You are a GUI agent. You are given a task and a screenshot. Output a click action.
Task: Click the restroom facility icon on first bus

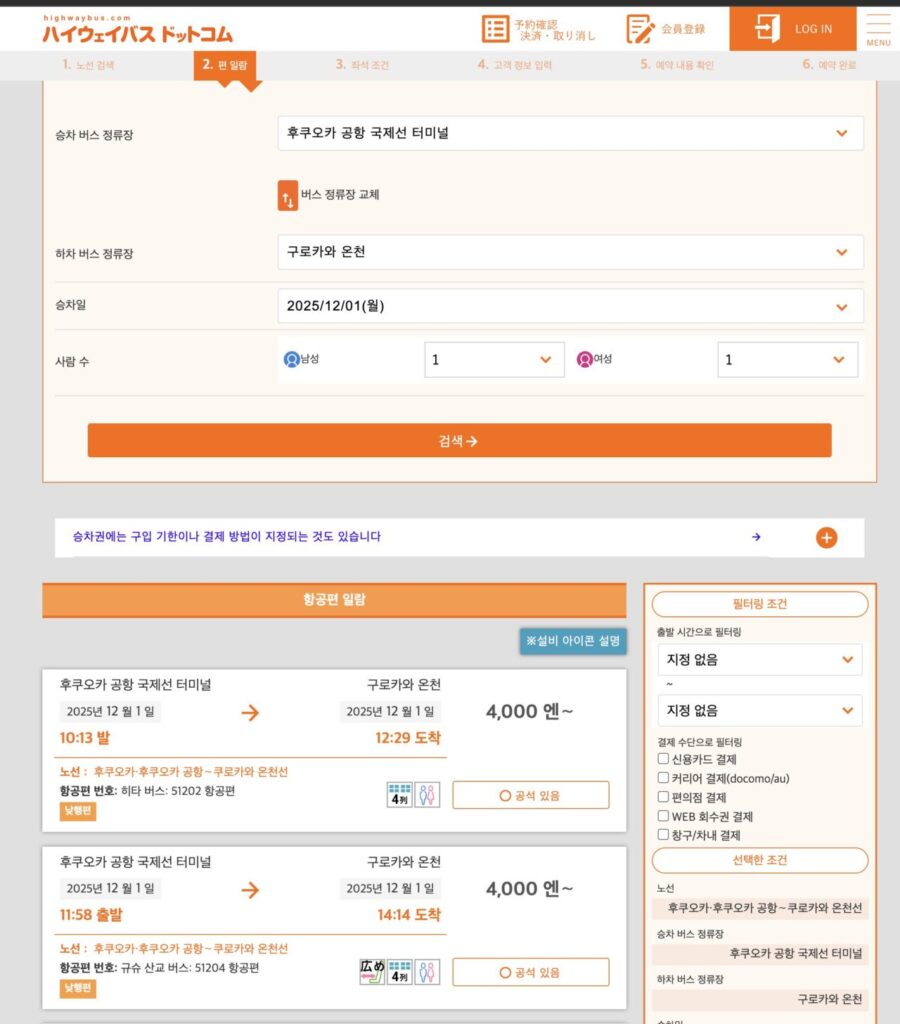427,793
